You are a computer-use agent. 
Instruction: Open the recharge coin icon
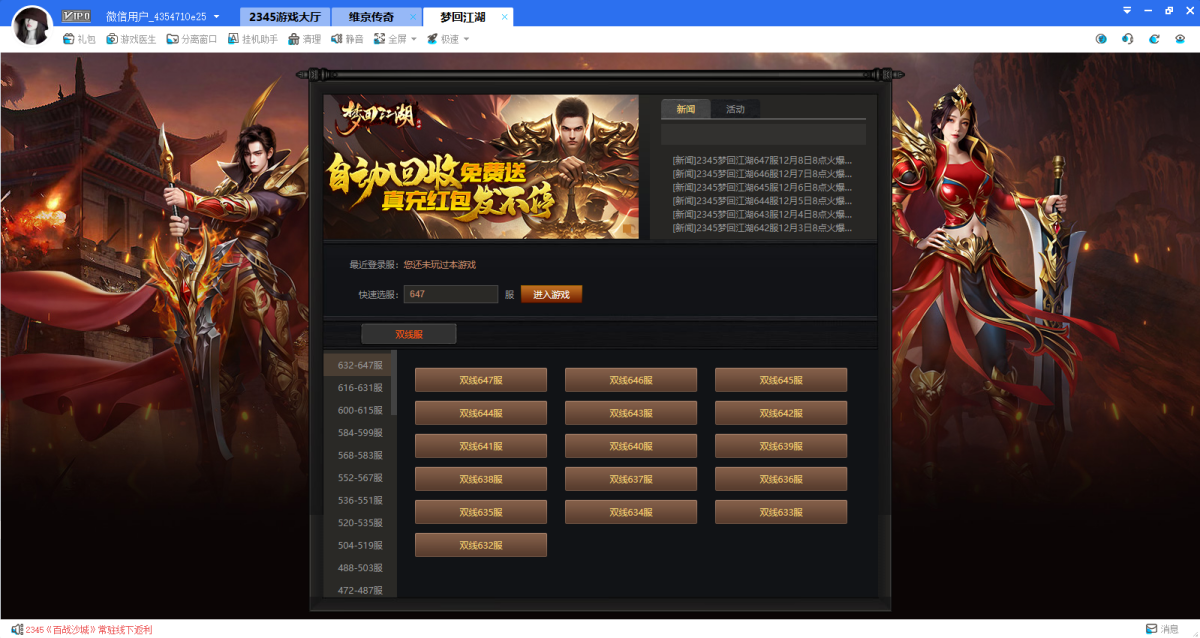pyautogui.click(x=1101, y=39)
